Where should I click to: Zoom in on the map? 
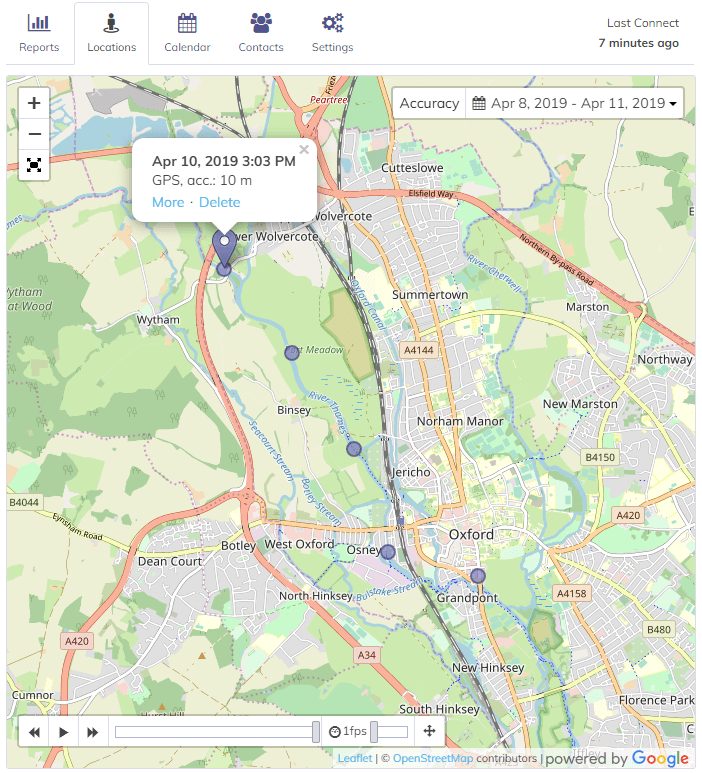click(x=34, y=103)
